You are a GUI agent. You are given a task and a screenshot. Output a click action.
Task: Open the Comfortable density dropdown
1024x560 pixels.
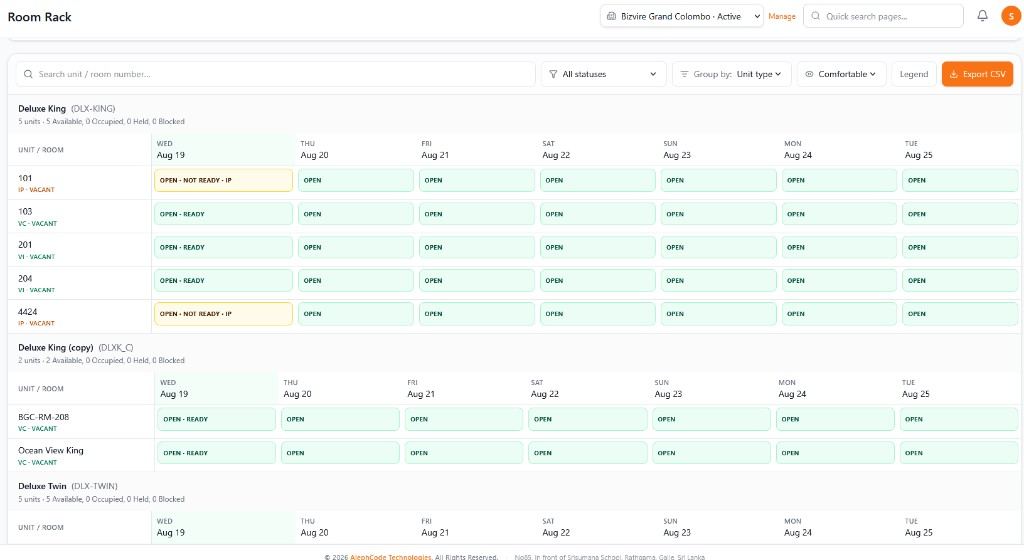tap(842, 74)
